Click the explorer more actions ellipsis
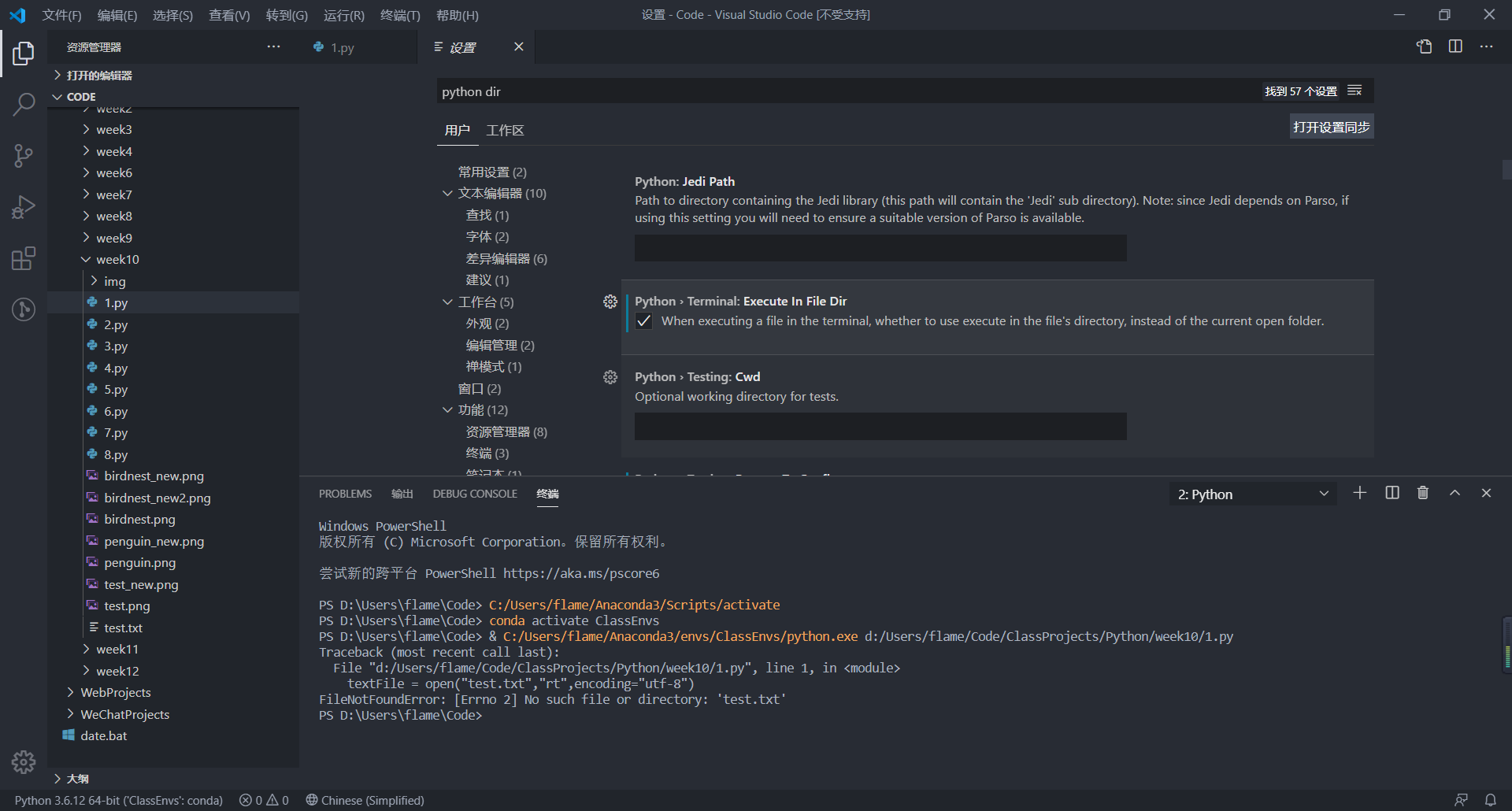Image resolution: width=1512 pixels, height=811 pixels. [273, 47]
